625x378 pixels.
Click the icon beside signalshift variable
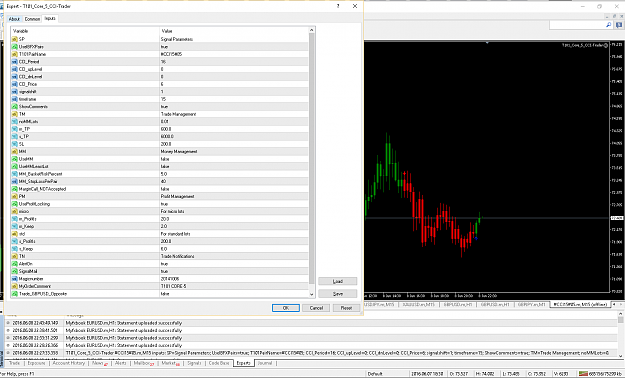click(x=15, y=92)
